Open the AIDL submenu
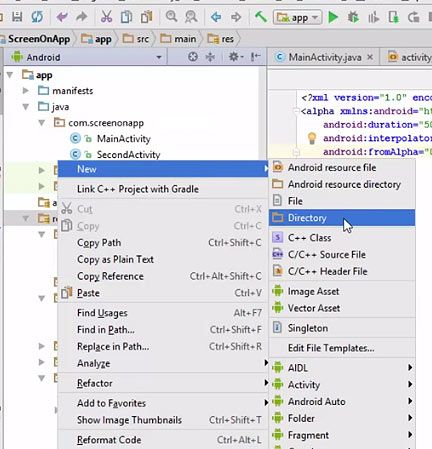Image resolution: width=432 pixels, height=449 pixels. coord(342,368)
